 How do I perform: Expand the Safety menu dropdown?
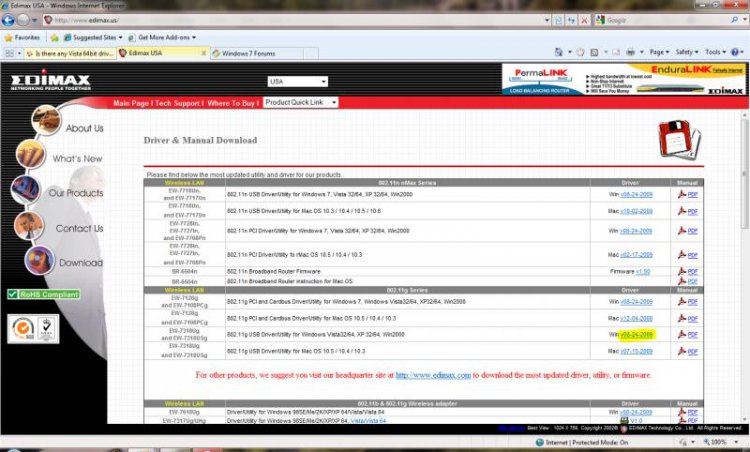[687, 52]
